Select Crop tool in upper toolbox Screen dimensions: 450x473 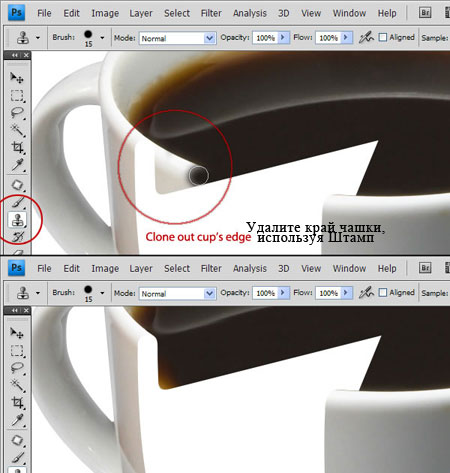tap(17, 147)
